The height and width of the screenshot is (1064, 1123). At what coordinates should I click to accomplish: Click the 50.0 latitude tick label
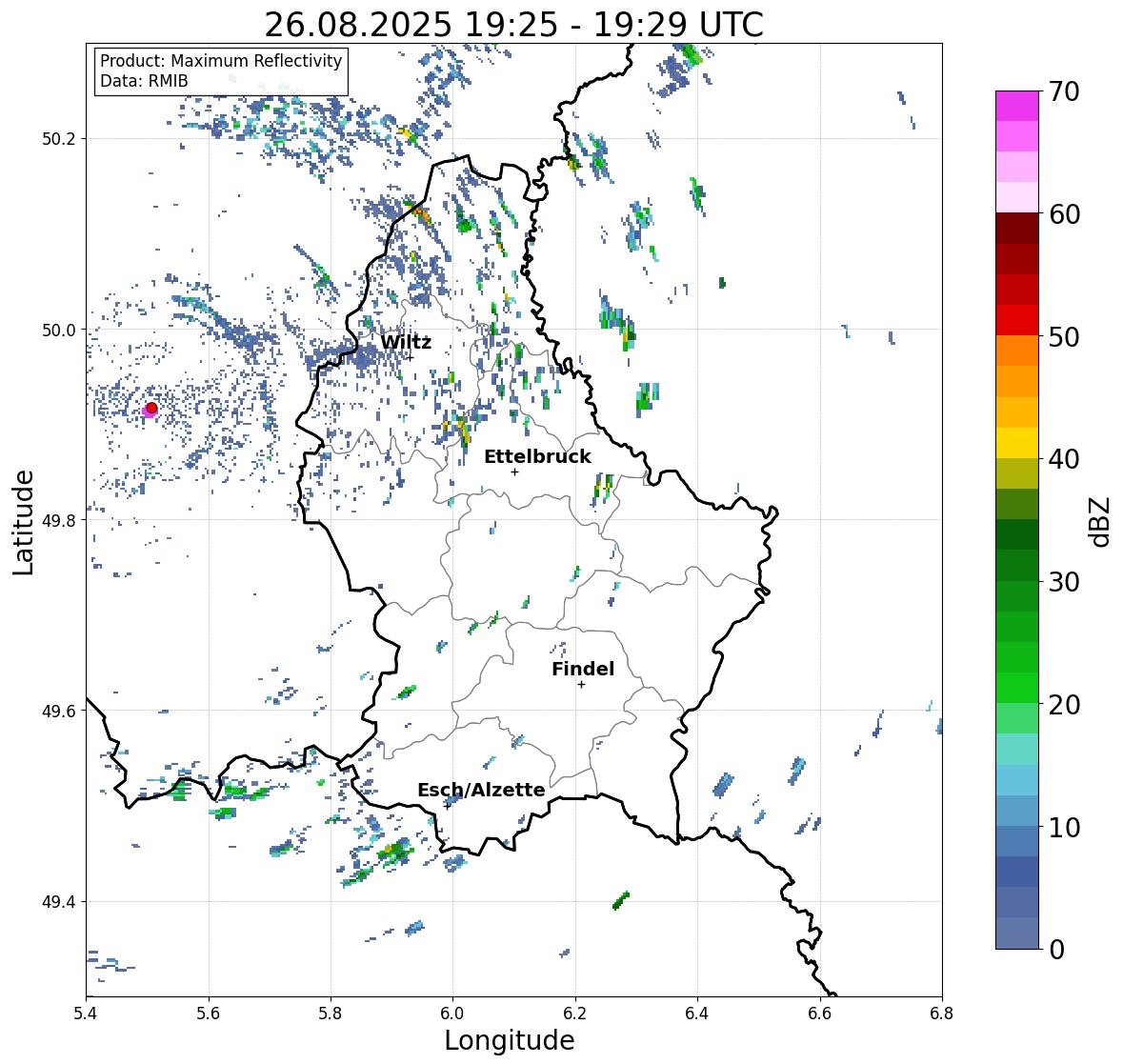coord(59,331)
